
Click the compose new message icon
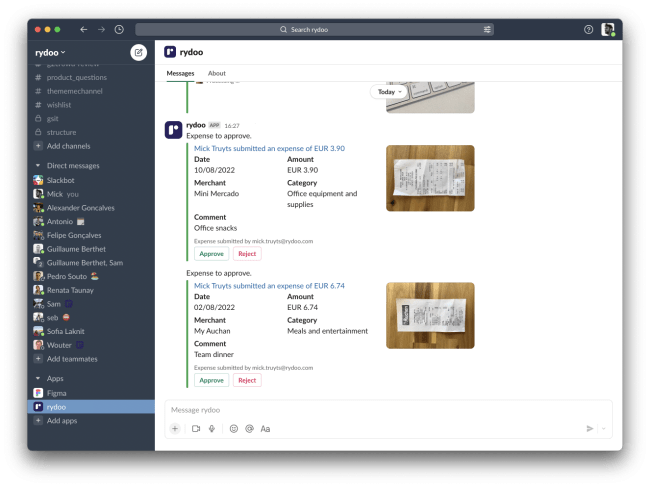pyautogui.click(x=138, y=52)
